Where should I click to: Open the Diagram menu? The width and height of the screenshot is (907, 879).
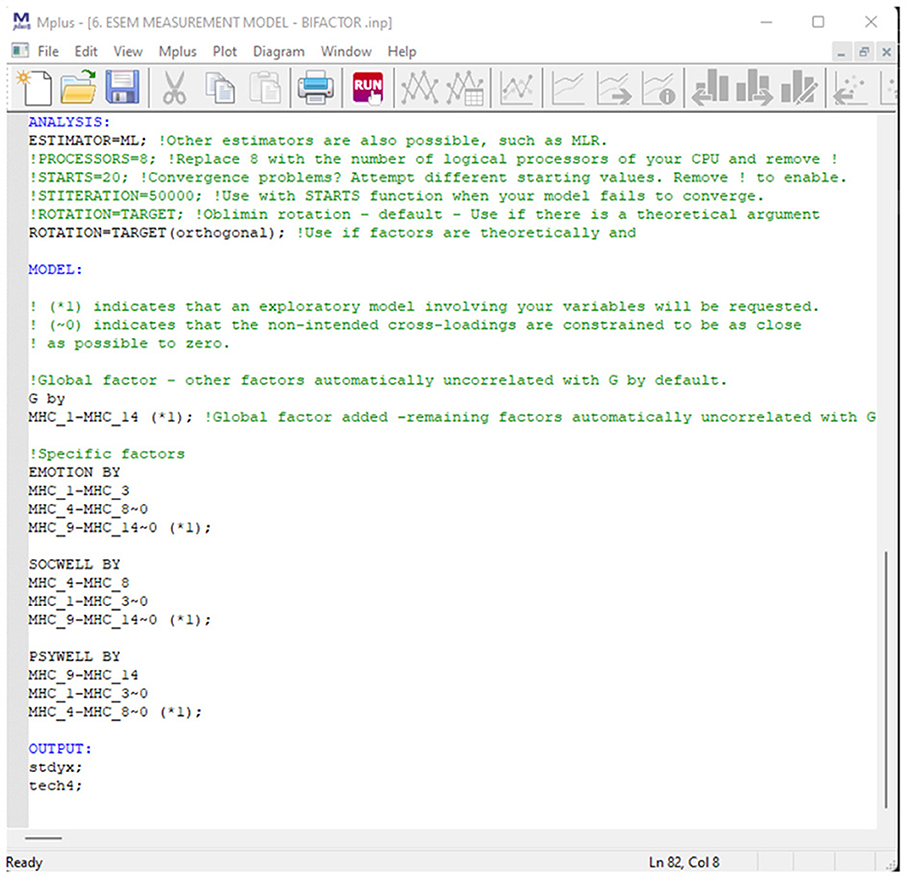[279, 52]
